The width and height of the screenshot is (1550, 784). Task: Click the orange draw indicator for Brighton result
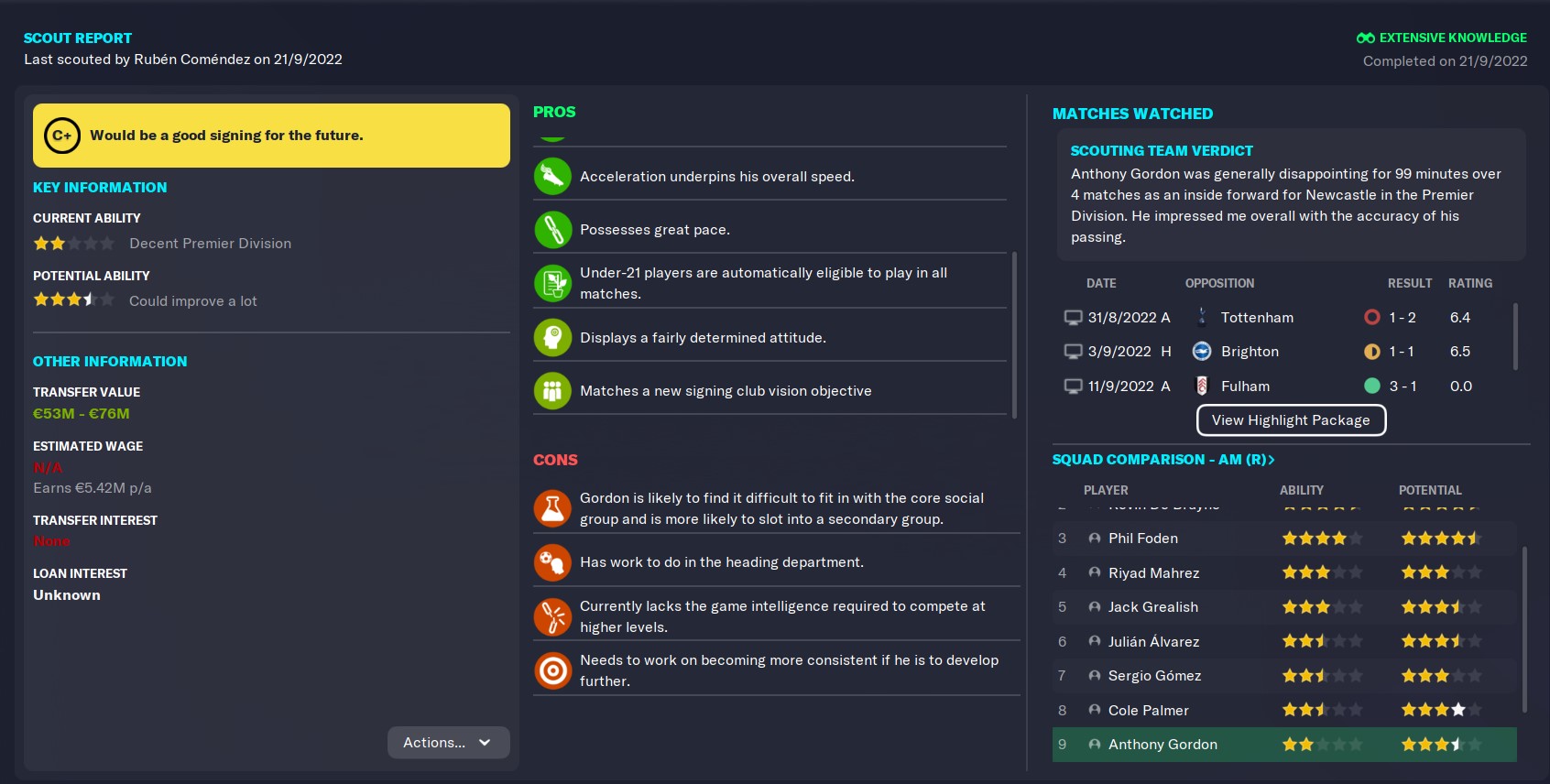[x=1372, y=352]
